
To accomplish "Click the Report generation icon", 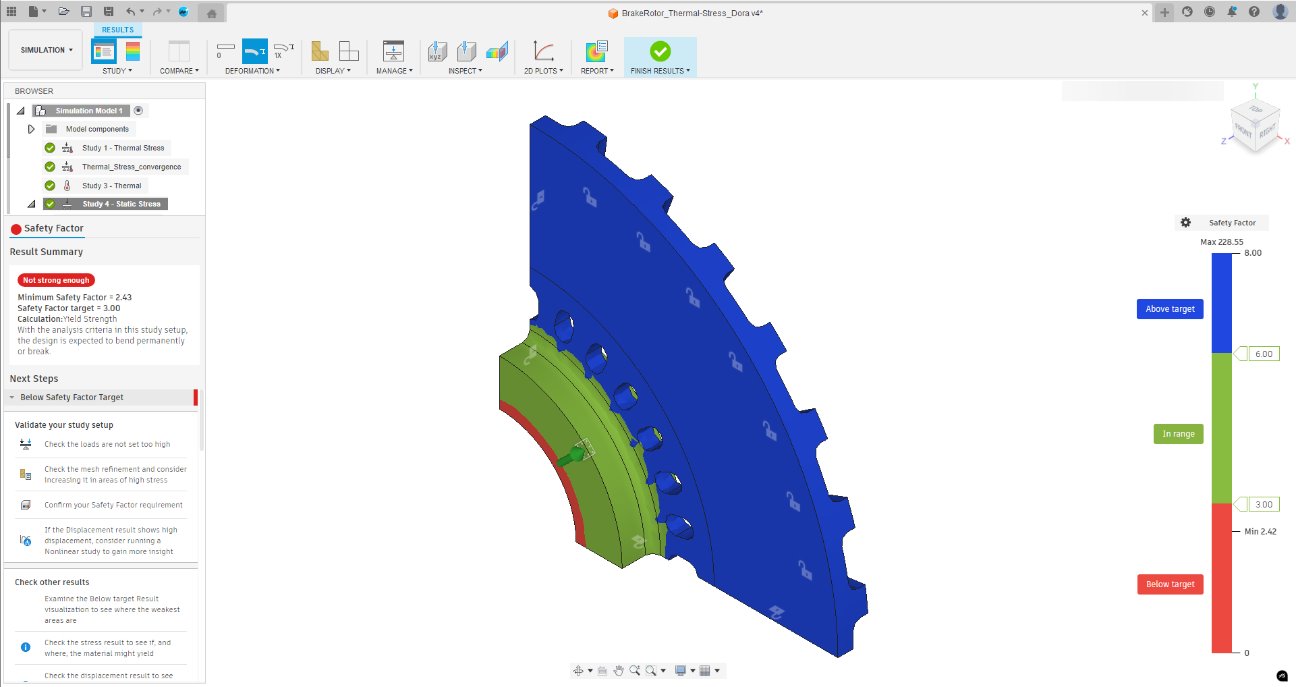I will [595, 50].
